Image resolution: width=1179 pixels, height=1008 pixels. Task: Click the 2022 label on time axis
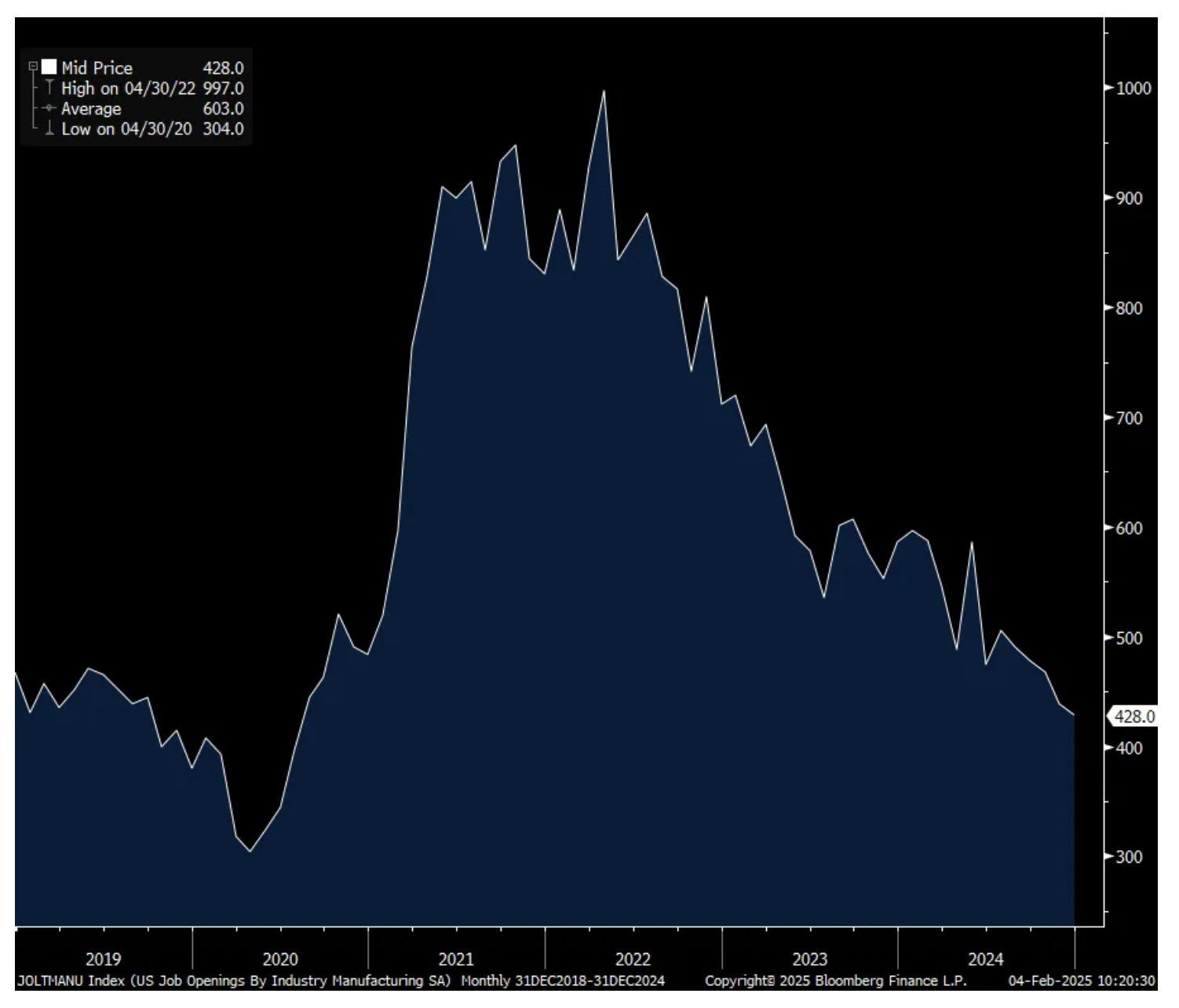pos(633,959)
